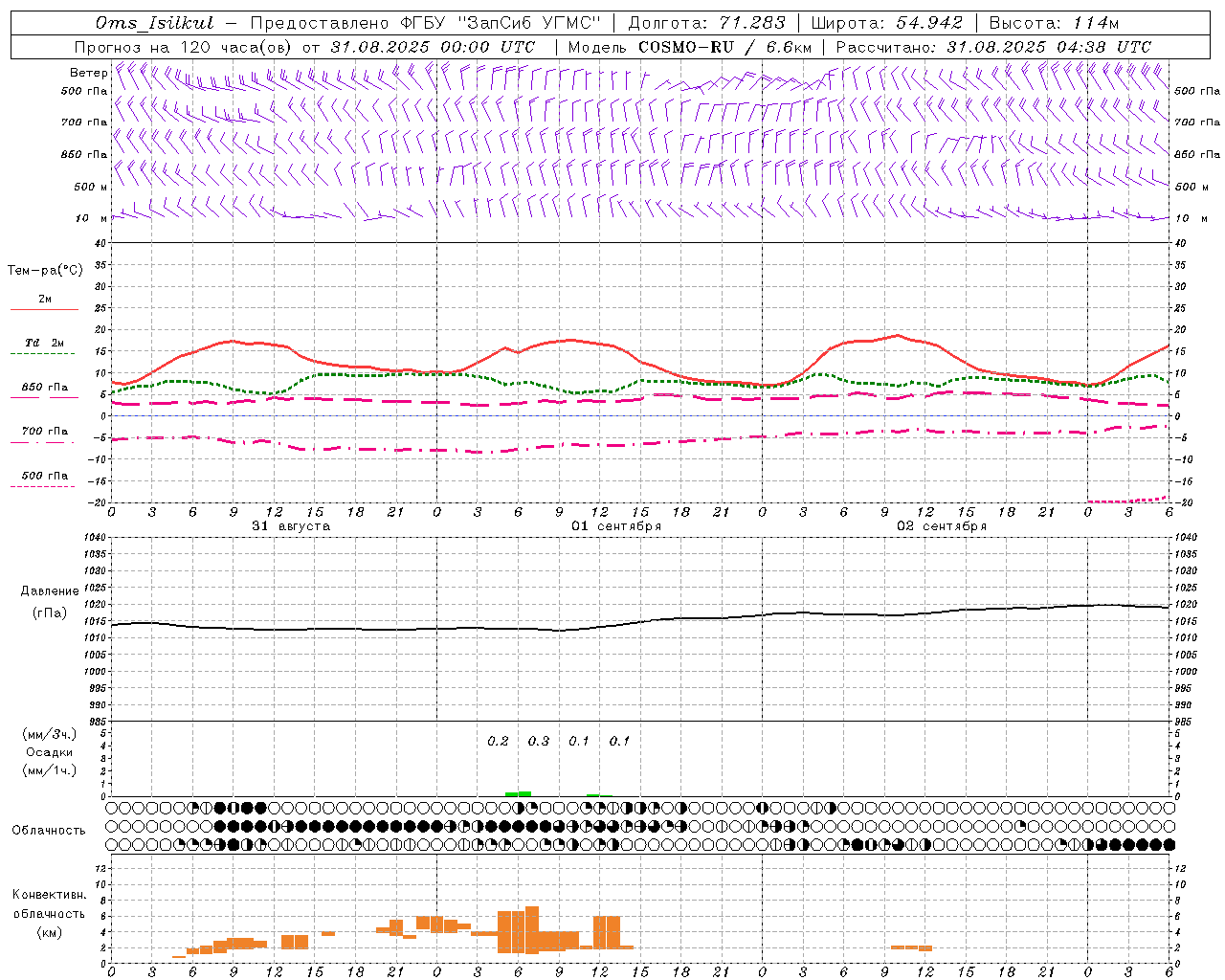Click the green precipitation bar near hour 6

[518, 793]
